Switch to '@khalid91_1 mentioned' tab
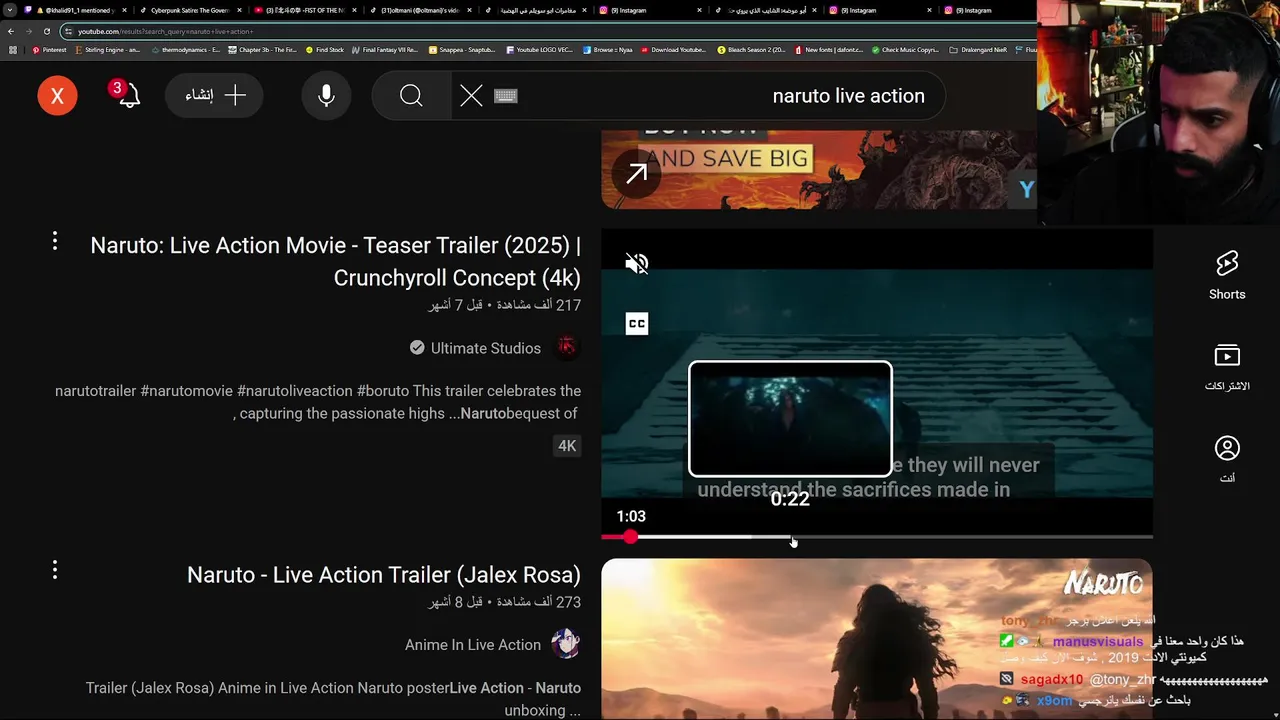The image size is (1280, 720). pyautogui.click(x=75, y=10)
